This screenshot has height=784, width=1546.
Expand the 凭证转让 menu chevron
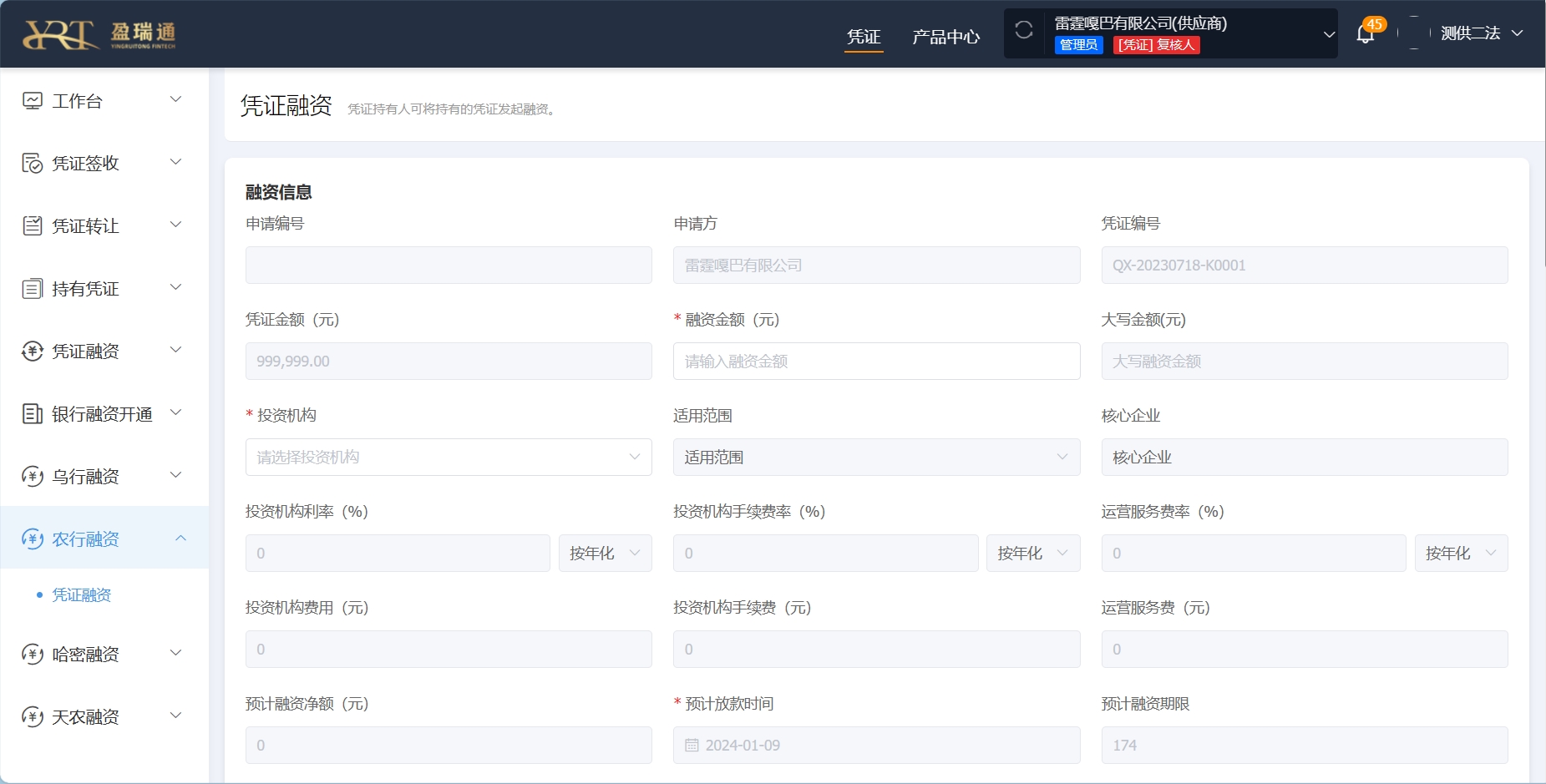176,225
